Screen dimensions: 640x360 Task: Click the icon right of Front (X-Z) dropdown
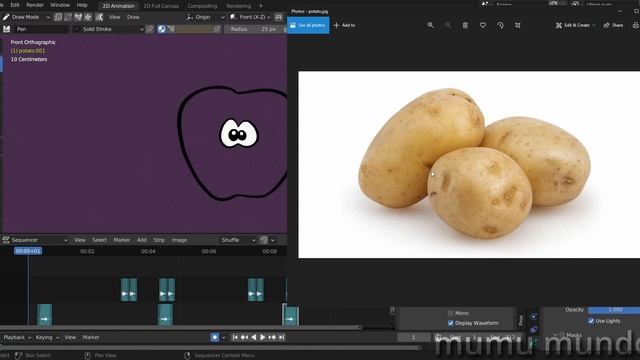click(279, 17)
